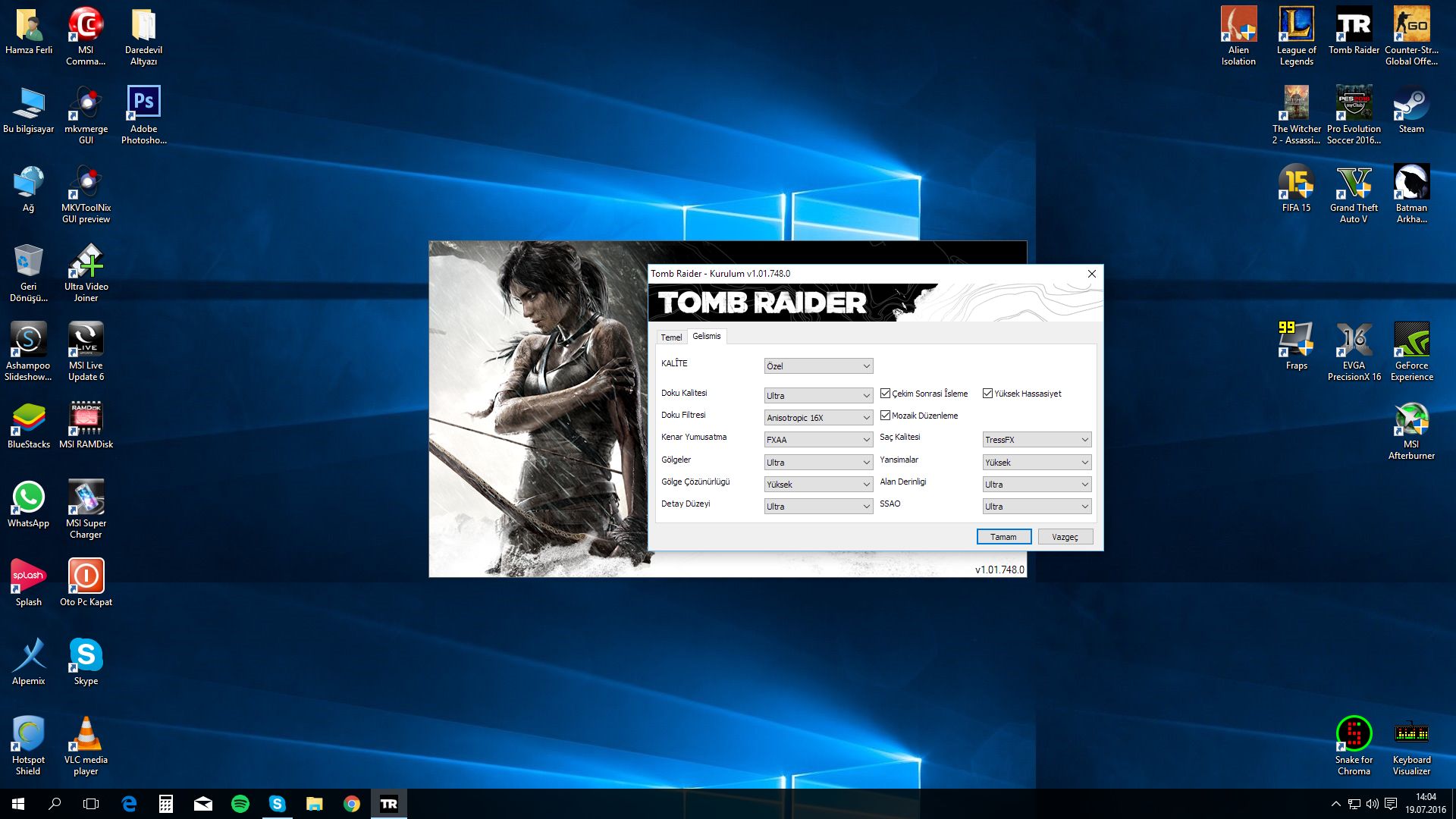The width and height of the screenshot is (1456, 819).
Task: Open Steam desktop icon
Action: tap(1411, 109)
